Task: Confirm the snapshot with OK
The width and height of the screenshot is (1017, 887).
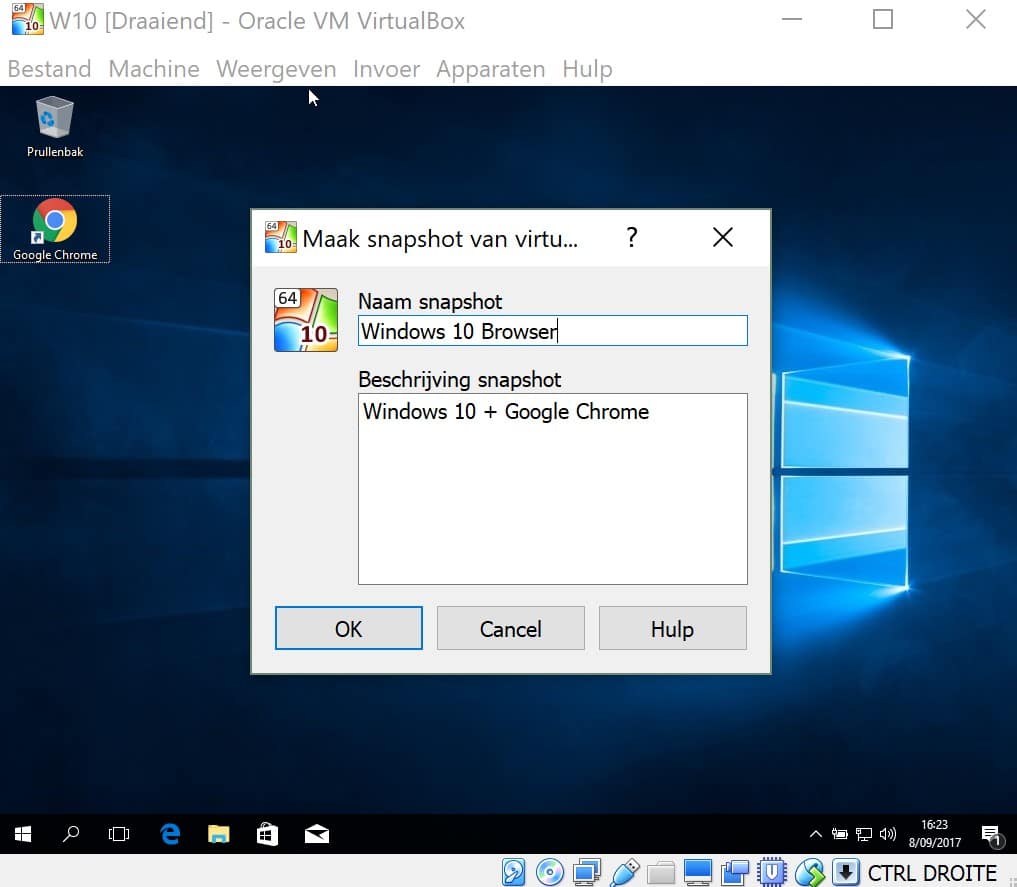Action: [x=348, y=629]
